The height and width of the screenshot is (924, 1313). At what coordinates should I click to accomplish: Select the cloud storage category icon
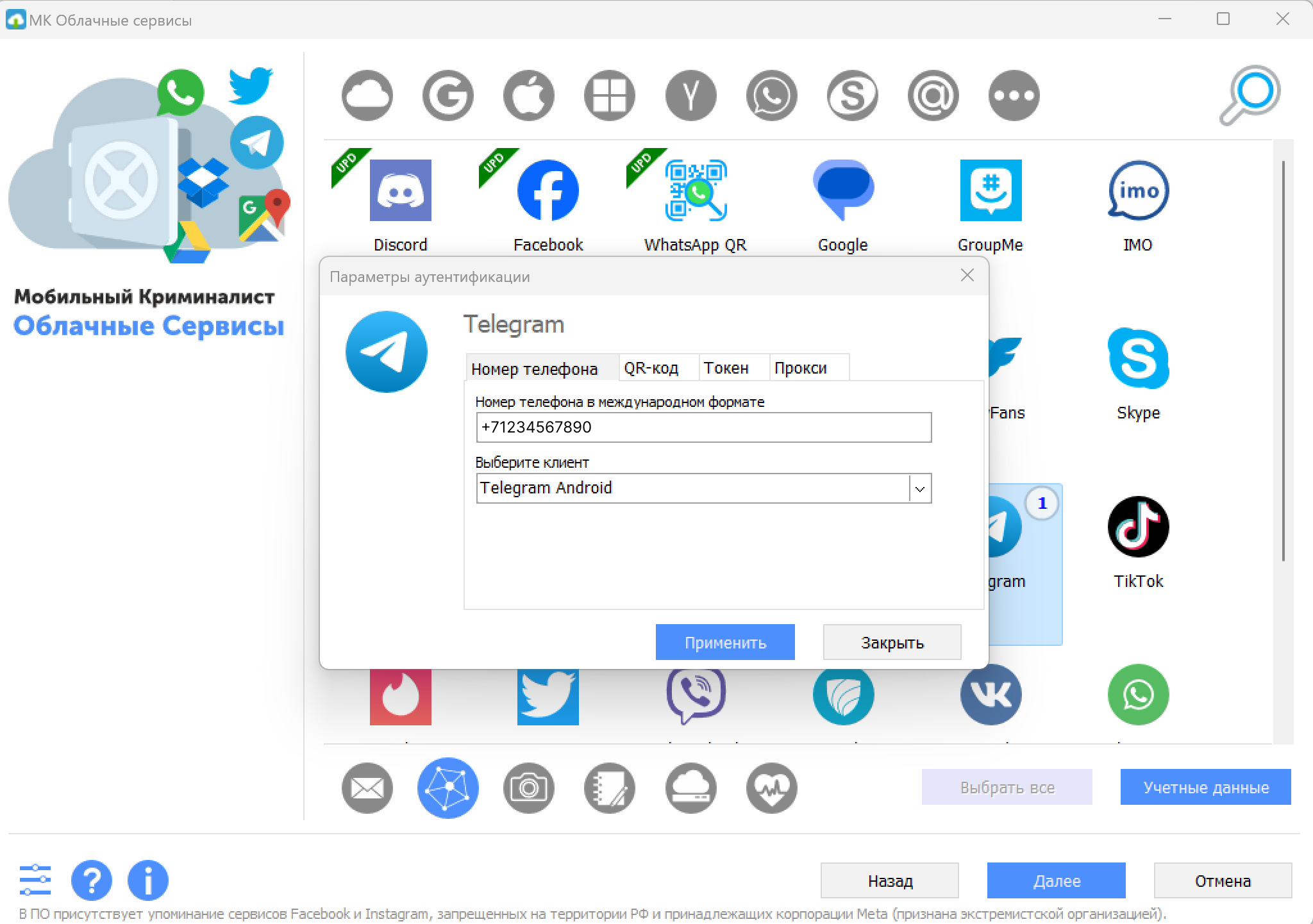coord(367,95)
